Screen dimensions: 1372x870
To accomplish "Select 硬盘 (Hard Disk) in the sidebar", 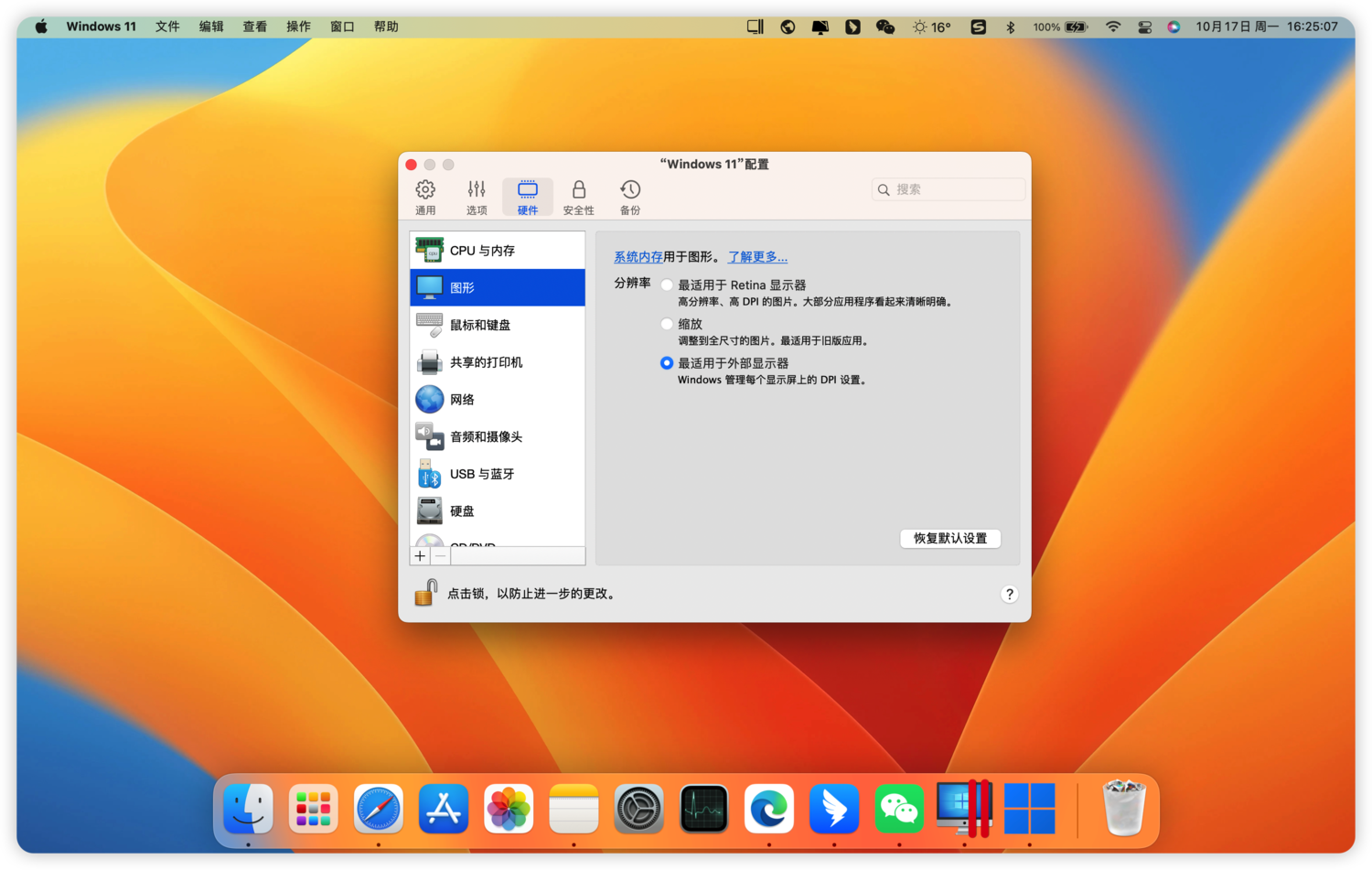I will 498,511.
